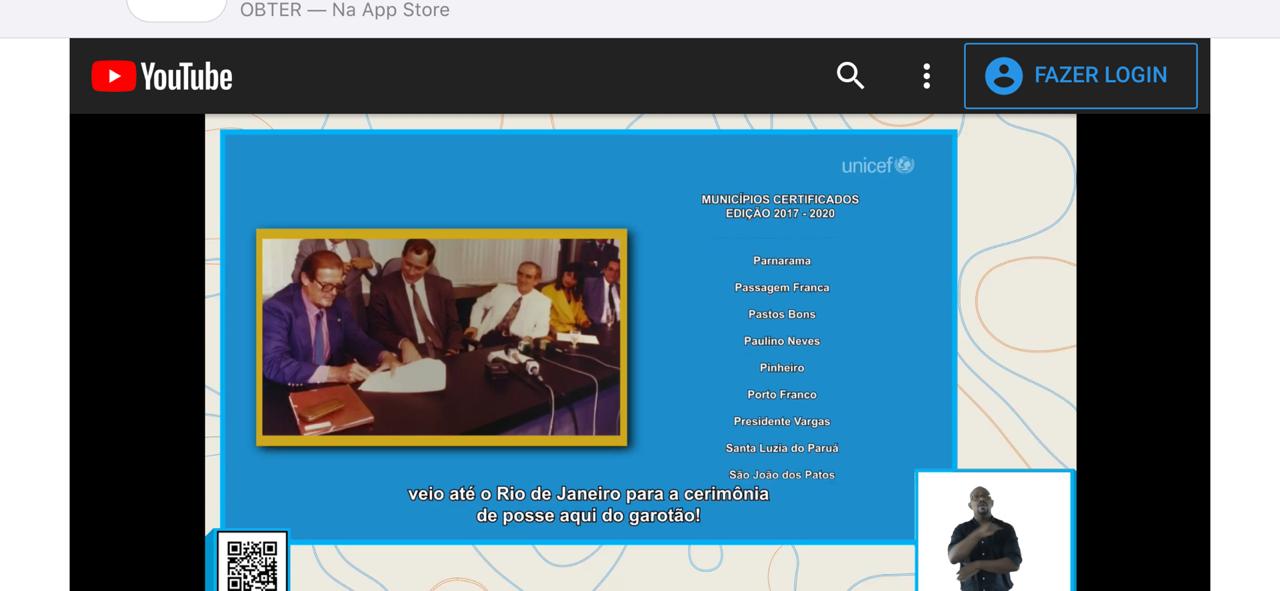Click "Parnarama" in the municipalities list
The width and height of the screenshot is (1280, 591).
(x=782, y=261)
